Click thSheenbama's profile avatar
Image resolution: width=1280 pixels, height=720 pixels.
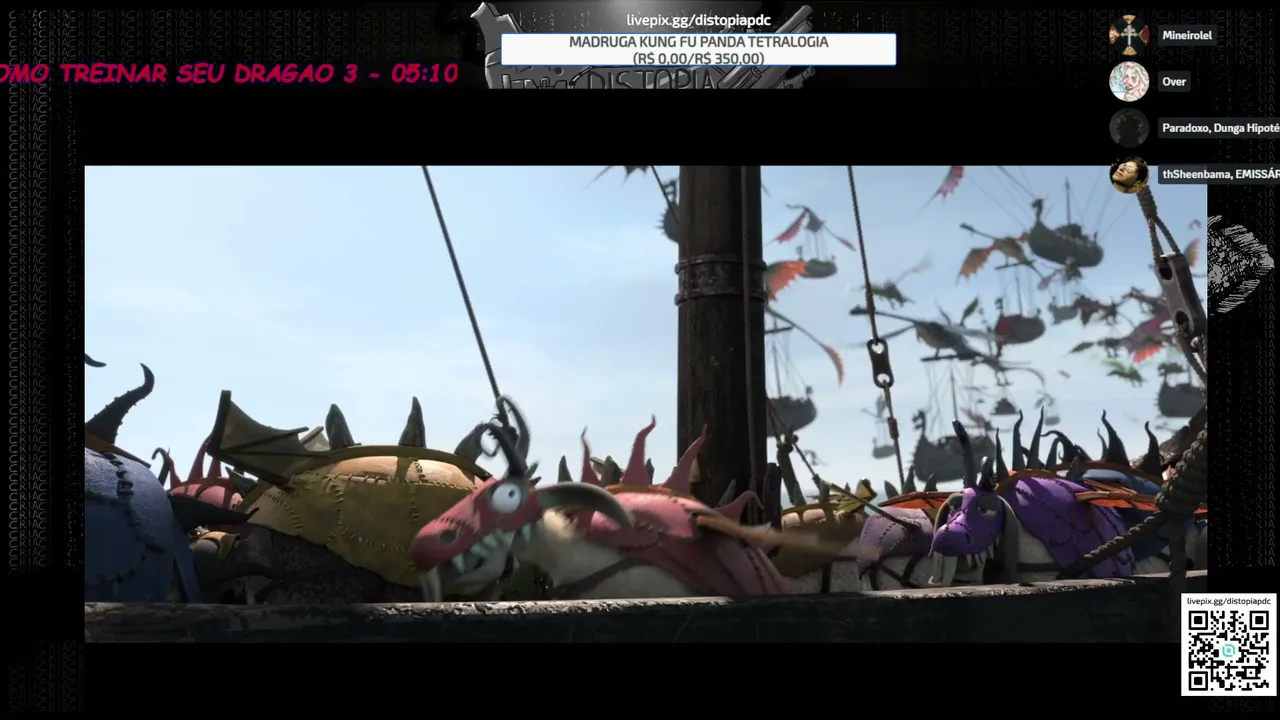[1129, 174]
